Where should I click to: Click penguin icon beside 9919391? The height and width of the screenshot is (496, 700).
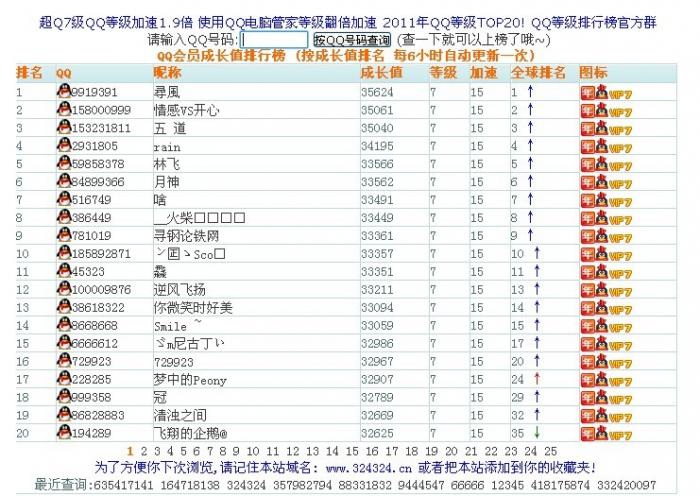click(64, 91)
